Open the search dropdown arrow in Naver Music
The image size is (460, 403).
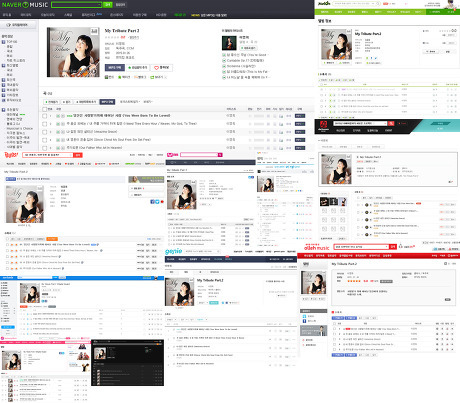point(100,5)
